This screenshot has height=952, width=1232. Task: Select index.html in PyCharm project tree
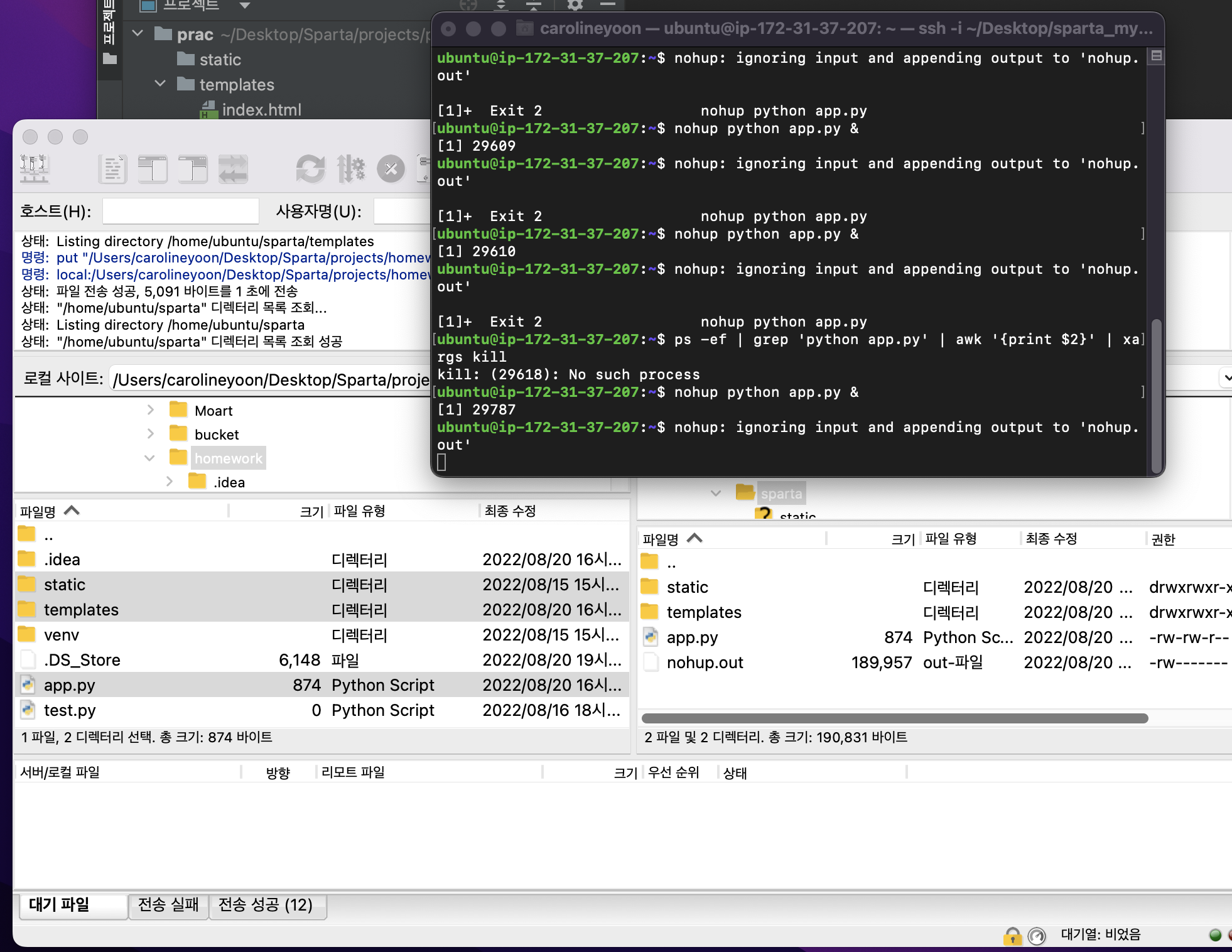[251, 110]
